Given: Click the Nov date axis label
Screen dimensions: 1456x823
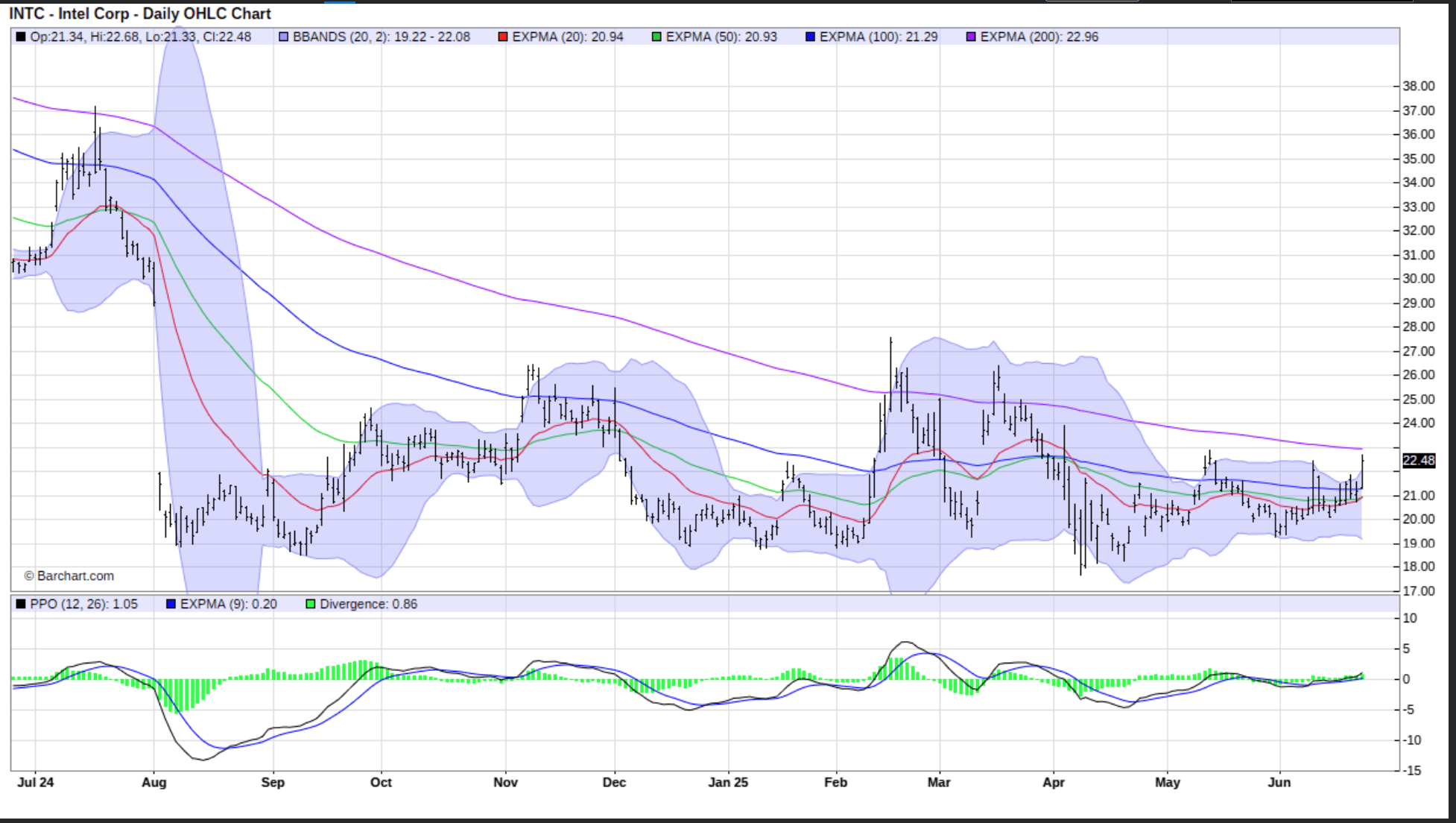Looking at the screenshot, I should click(505, 782).
